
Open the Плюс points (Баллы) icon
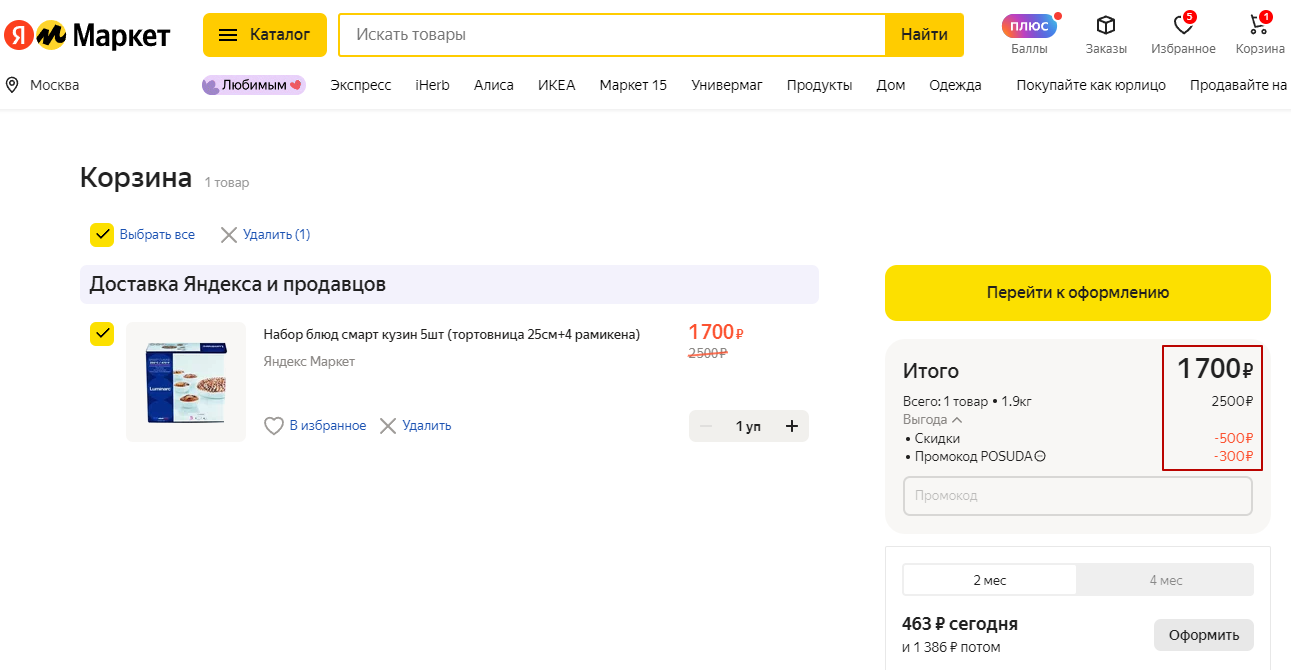pos(1029,26)
